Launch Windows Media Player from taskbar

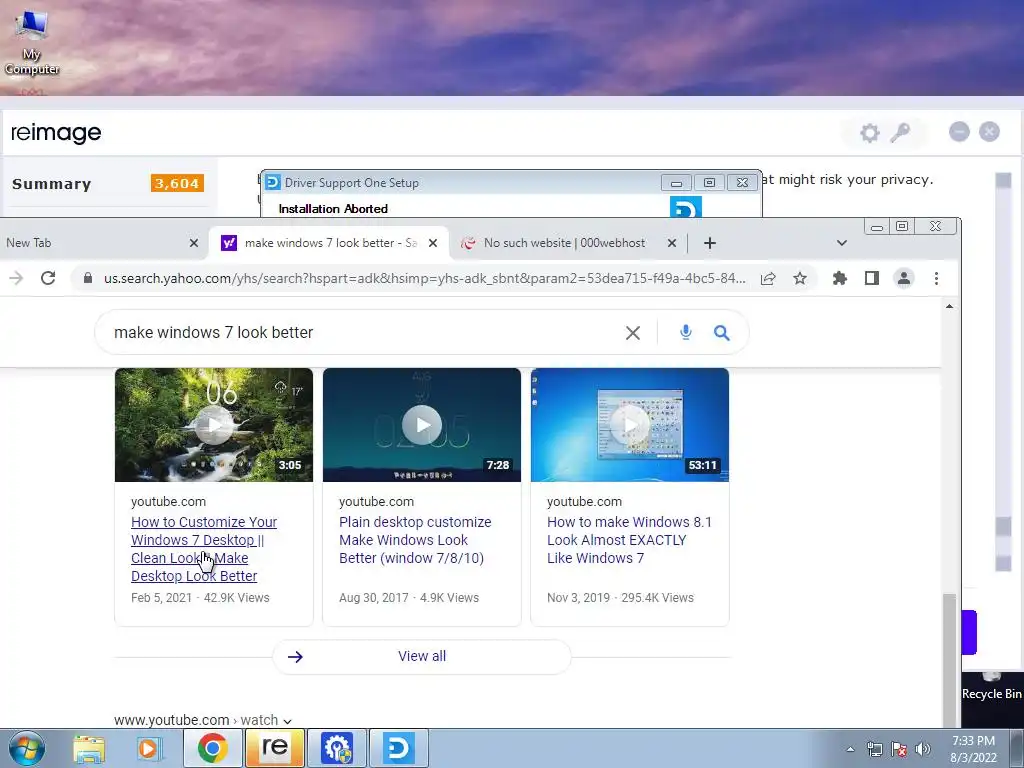pos(149,748)
